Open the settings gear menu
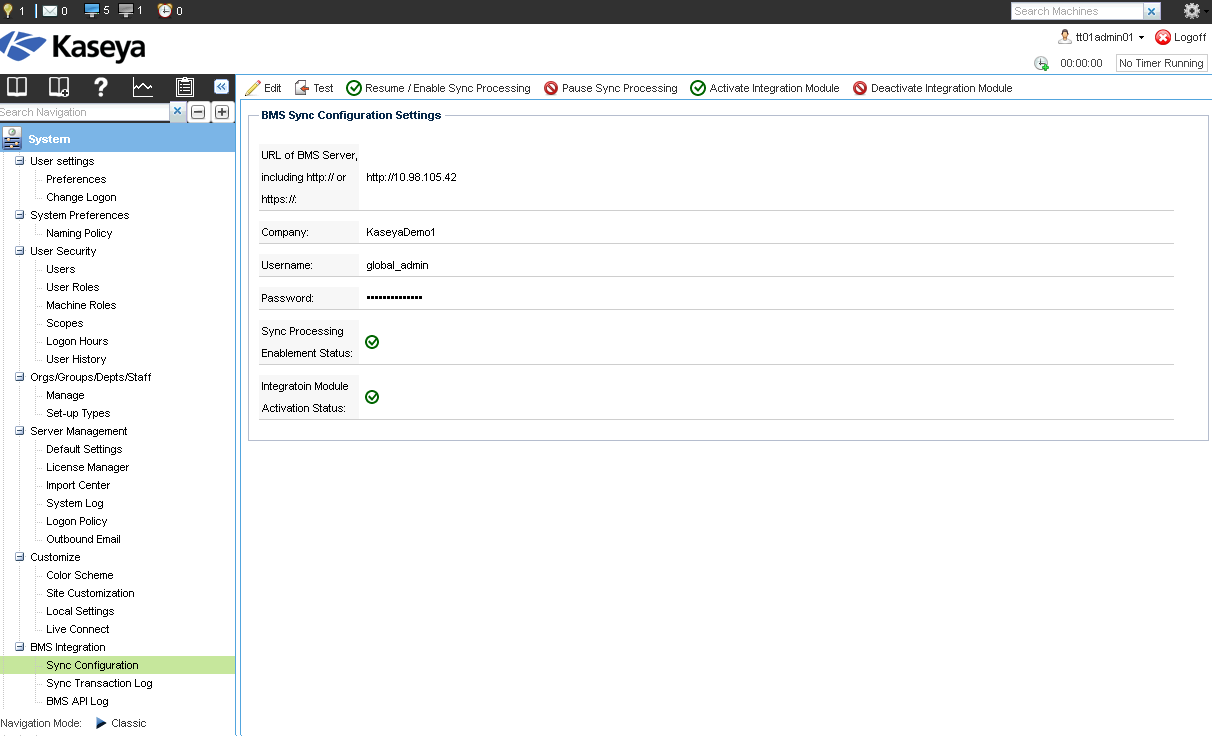The height and width of the screenshot is (736, 1212). (1191, 11)
